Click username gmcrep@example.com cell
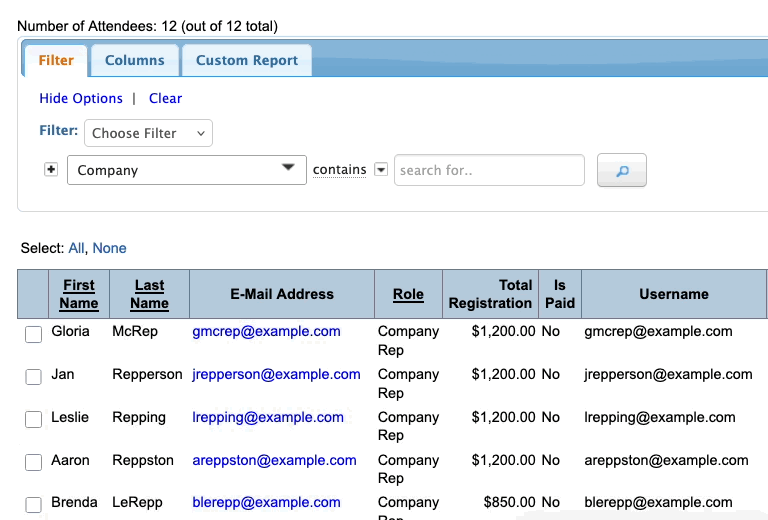 click(x=658, y=331)
